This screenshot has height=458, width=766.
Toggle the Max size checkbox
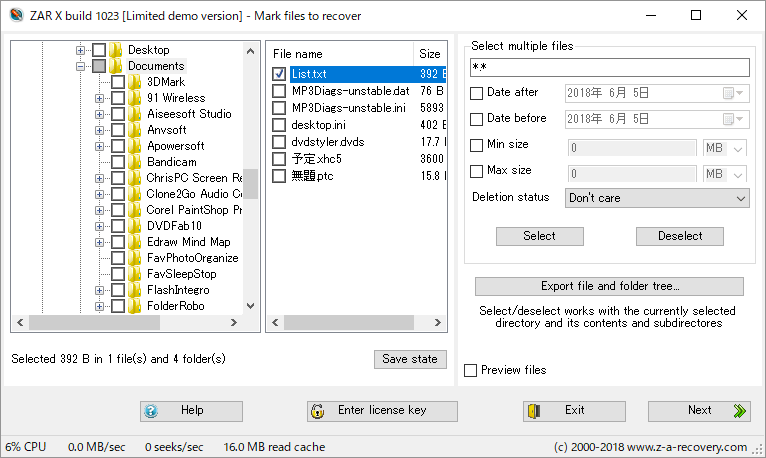(476, 171)
